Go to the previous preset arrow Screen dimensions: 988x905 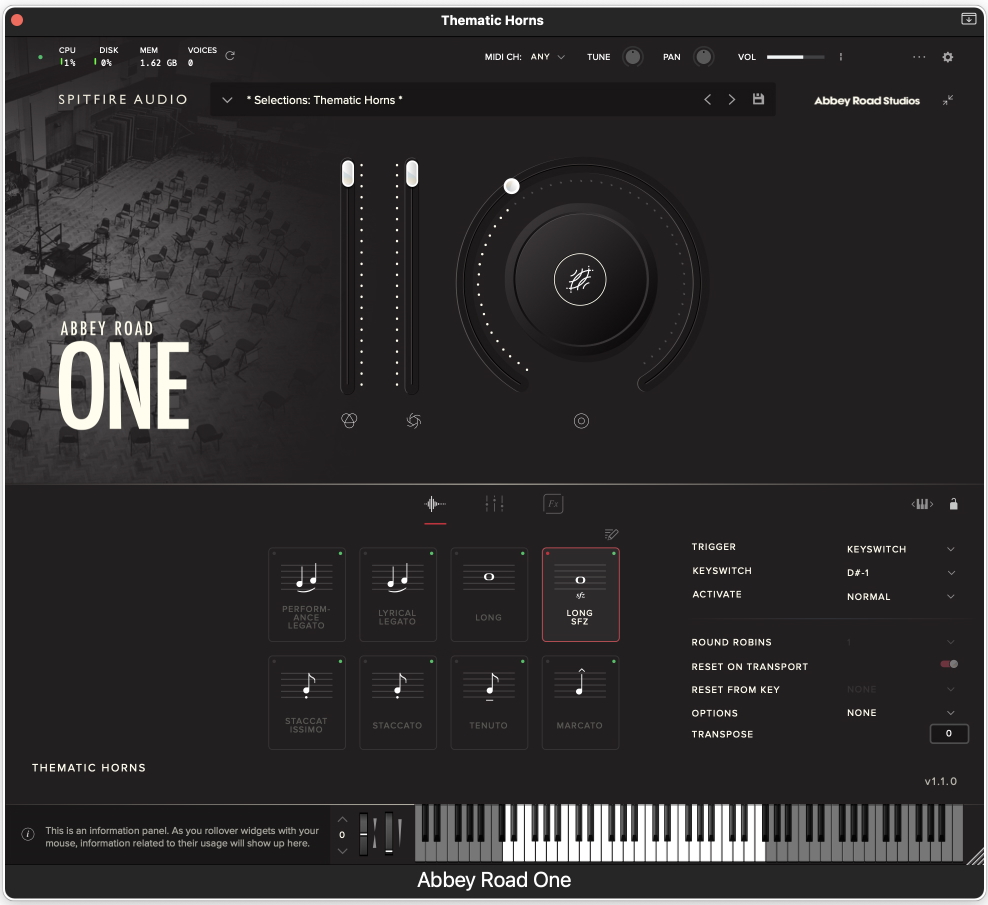pos(707,100)
